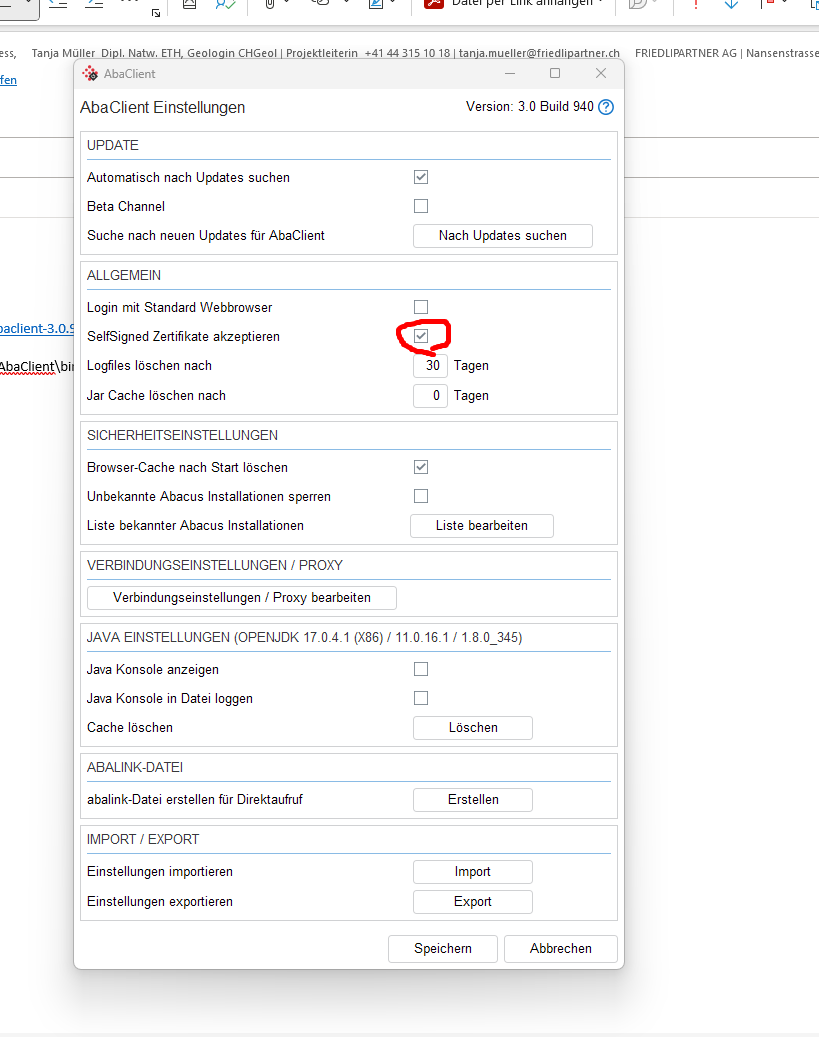Enable the Beta Channel checkbox

click(421, 206)
